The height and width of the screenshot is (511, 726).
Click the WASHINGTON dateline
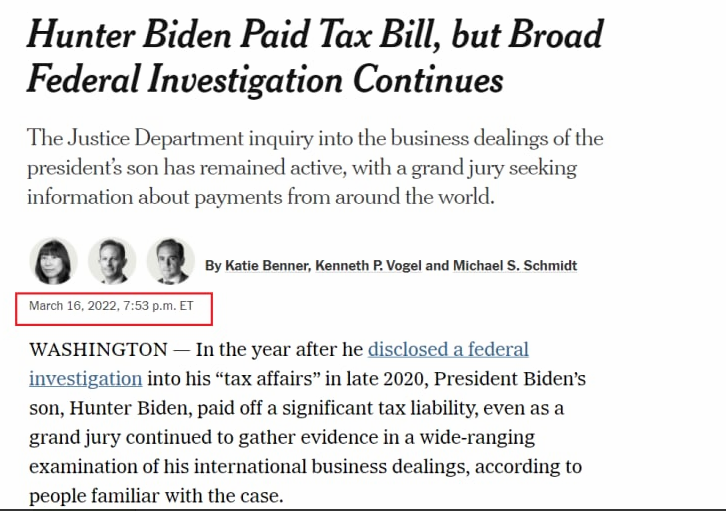(x=98, y=350)
